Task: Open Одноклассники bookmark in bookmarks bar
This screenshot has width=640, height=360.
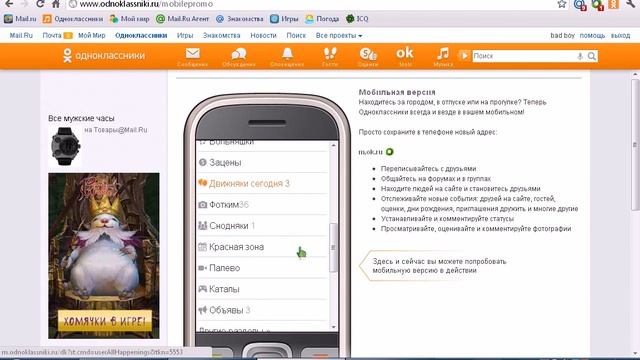Action: (x=73, y=19)
